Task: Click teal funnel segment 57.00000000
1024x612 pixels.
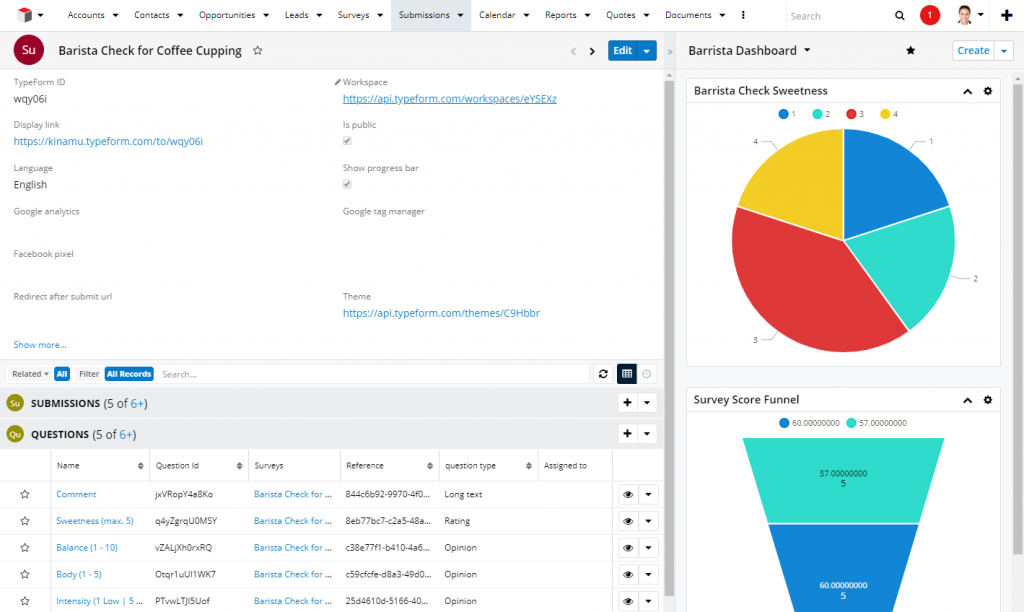Action: tap(843, 479)
